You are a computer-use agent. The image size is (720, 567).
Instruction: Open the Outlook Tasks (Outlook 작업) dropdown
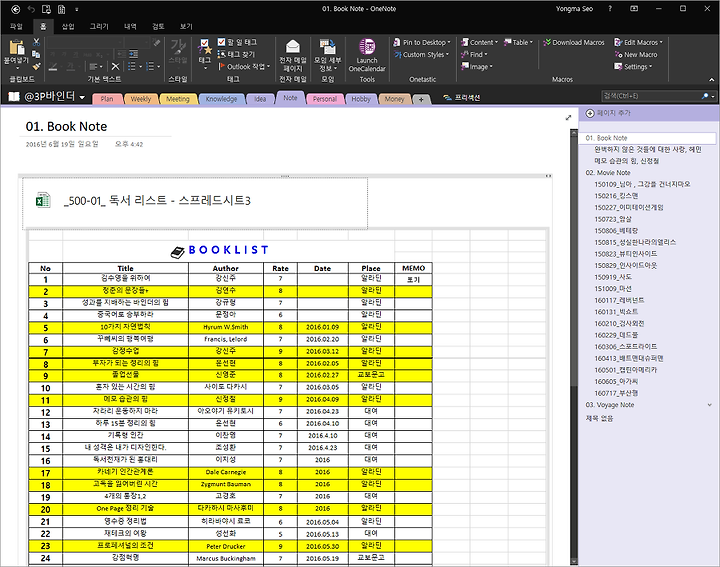[x=244, y=67]
